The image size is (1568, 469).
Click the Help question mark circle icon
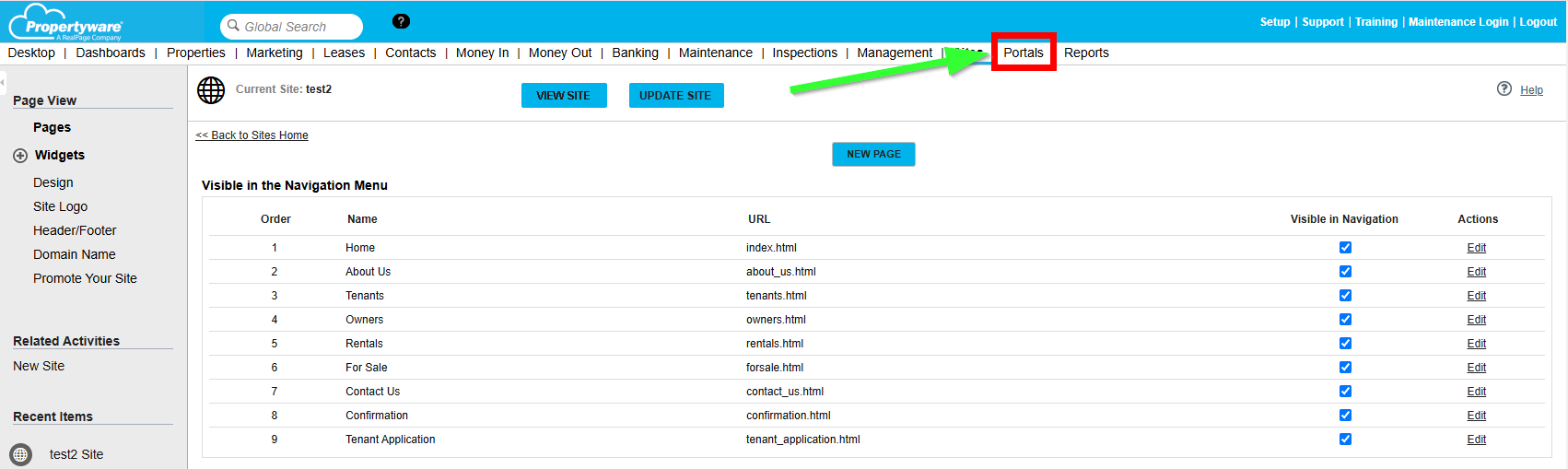pos(1504,88)
